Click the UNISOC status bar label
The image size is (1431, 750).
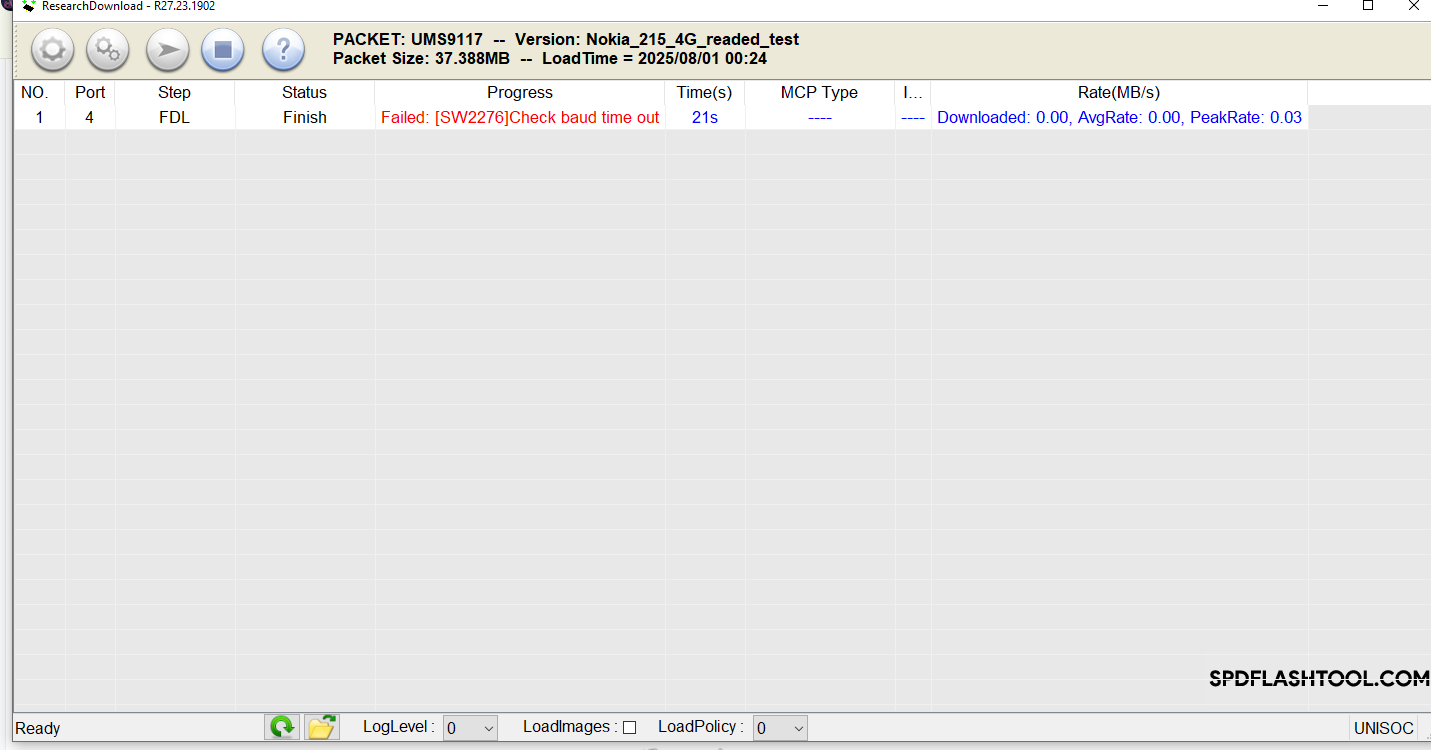click(1383, 728)
